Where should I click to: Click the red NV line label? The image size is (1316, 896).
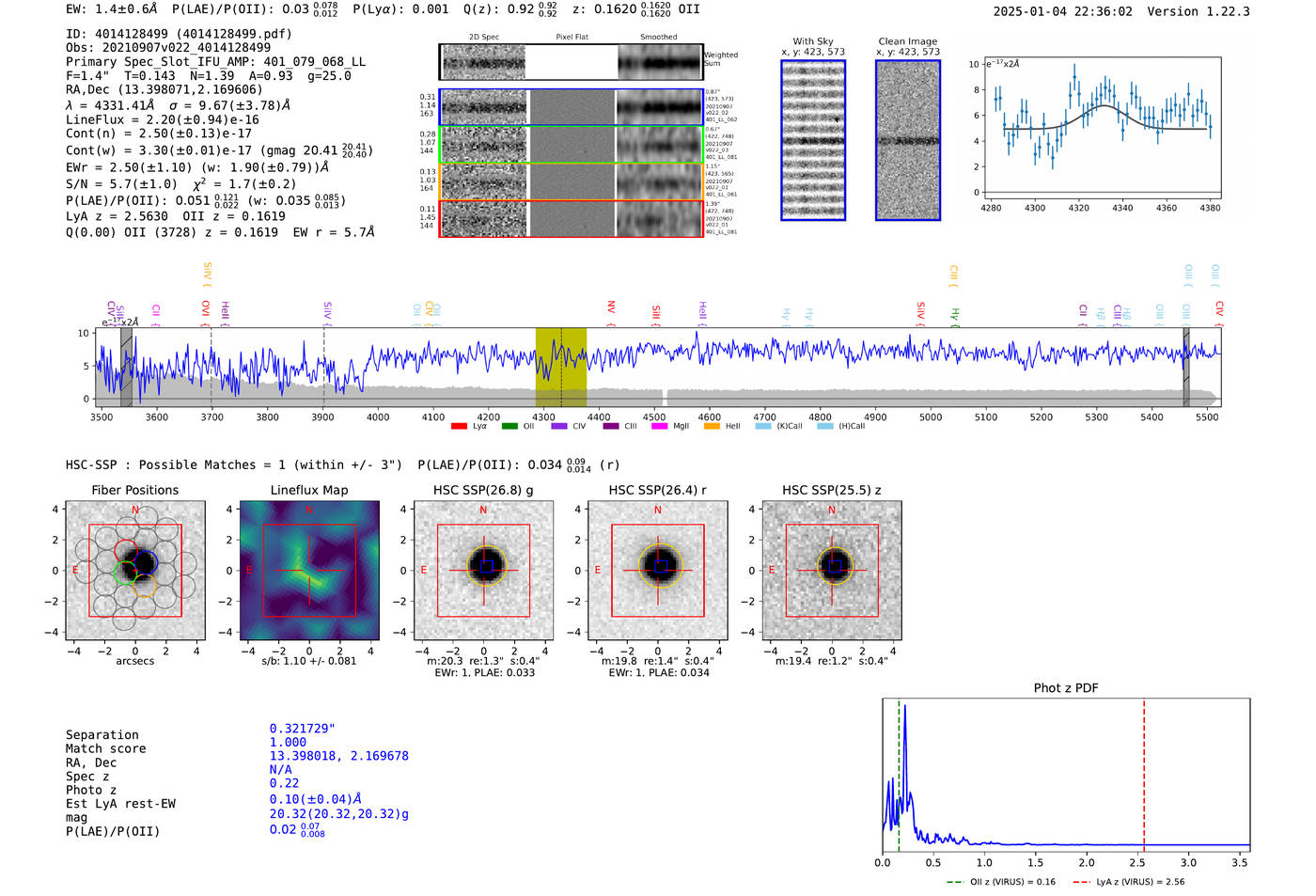point(611,311)
